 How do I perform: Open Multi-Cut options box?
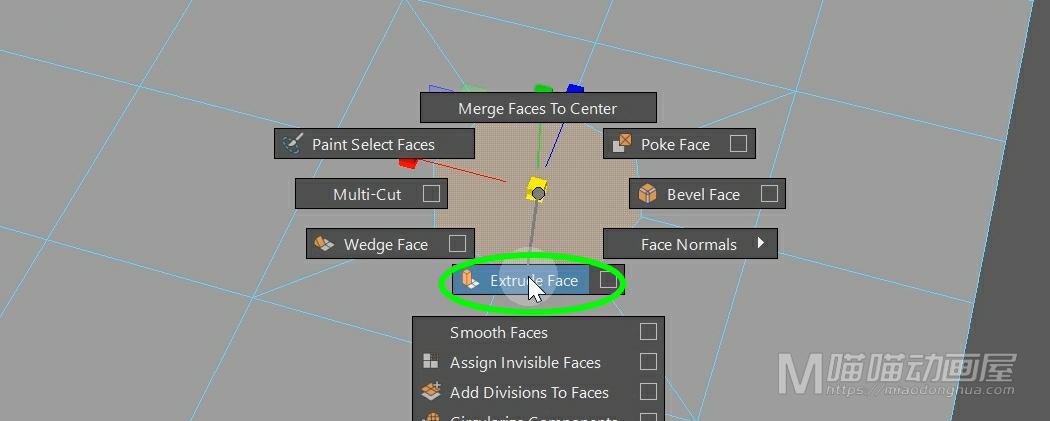(x=431, y=193)
